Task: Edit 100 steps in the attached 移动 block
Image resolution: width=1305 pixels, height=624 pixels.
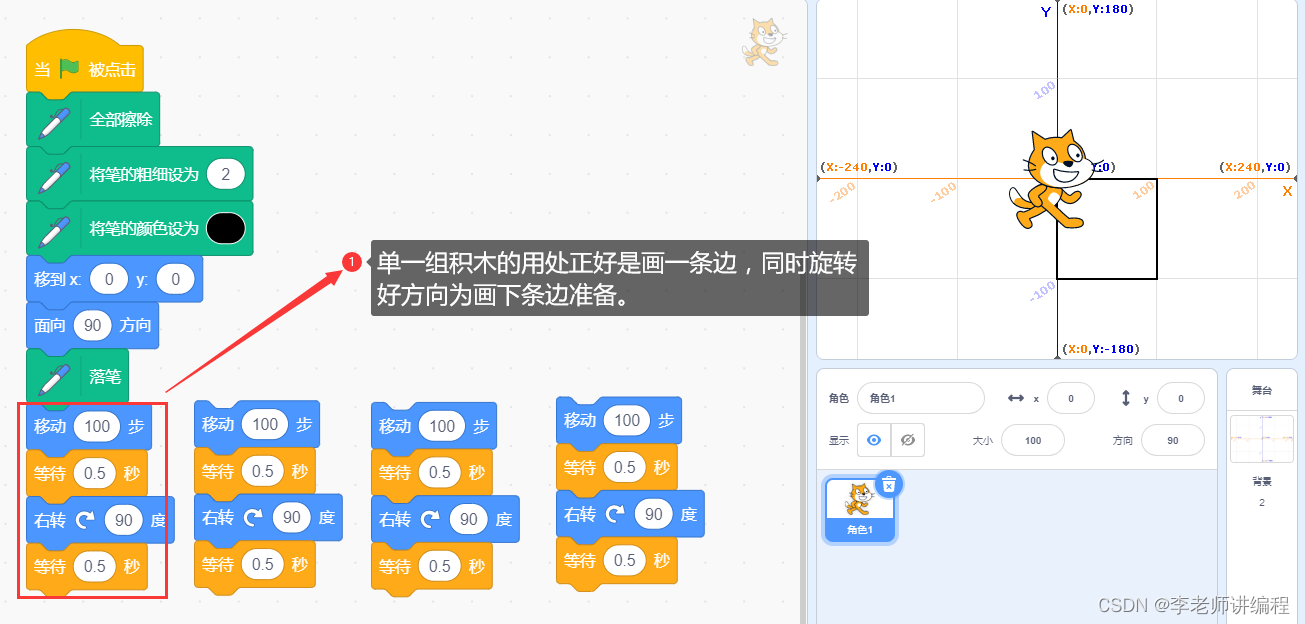Action: (x=97, y=426)
